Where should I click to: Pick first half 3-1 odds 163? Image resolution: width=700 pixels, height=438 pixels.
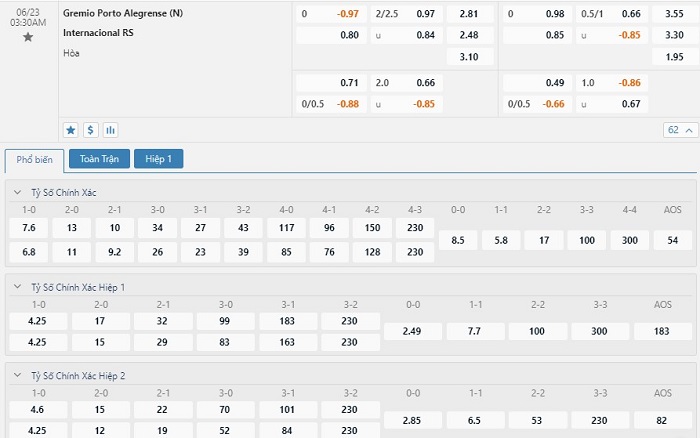(x=288, y=342)
